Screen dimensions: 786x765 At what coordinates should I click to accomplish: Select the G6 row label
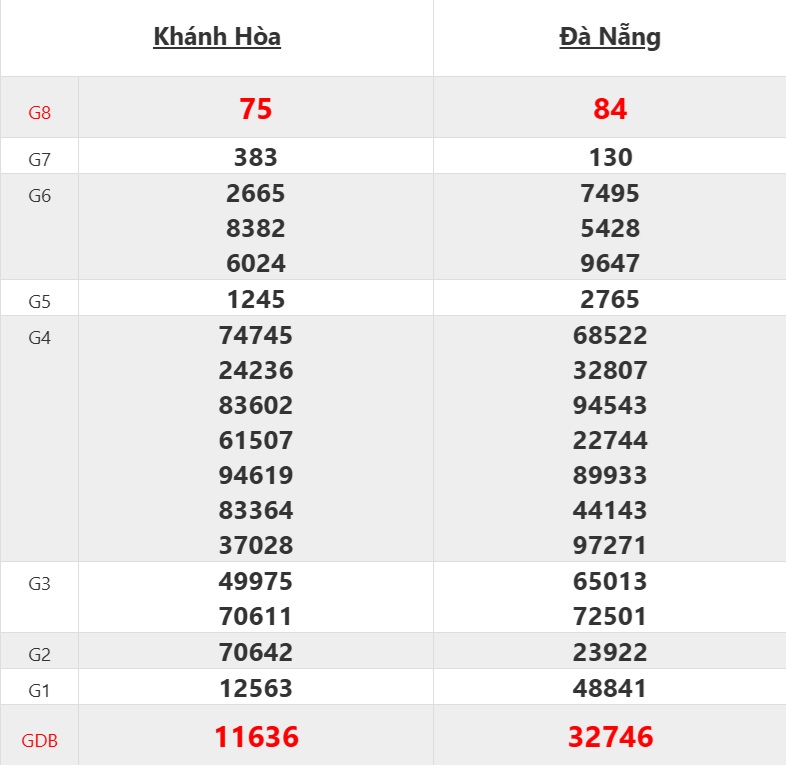(40, 196)
